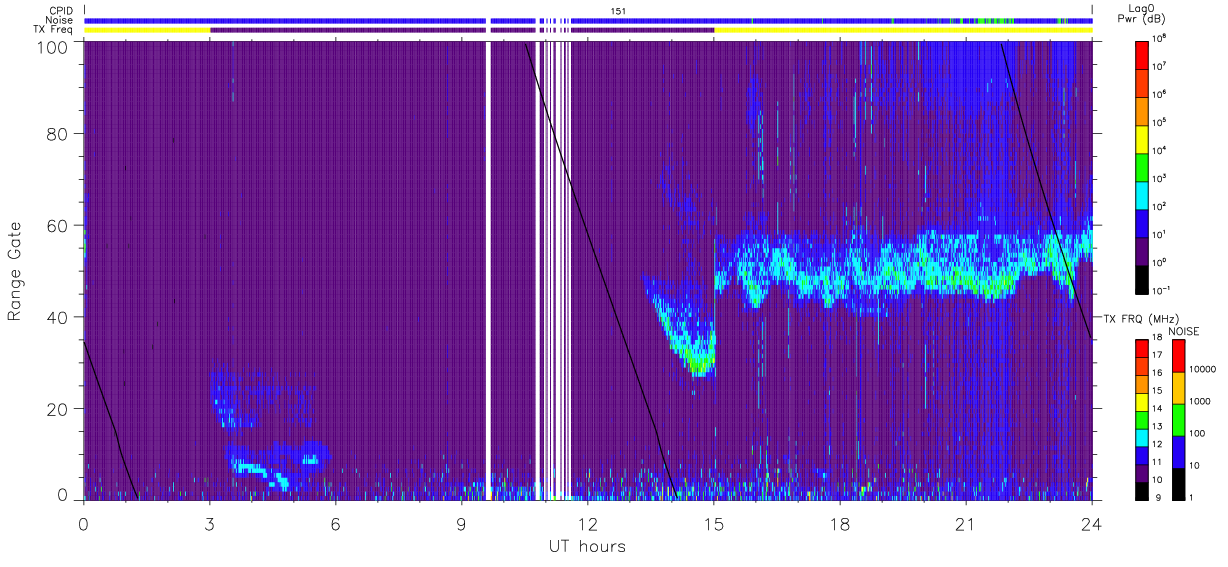
Task: Click the 12 tick label on UT hours axis
Action: (587, 524)
